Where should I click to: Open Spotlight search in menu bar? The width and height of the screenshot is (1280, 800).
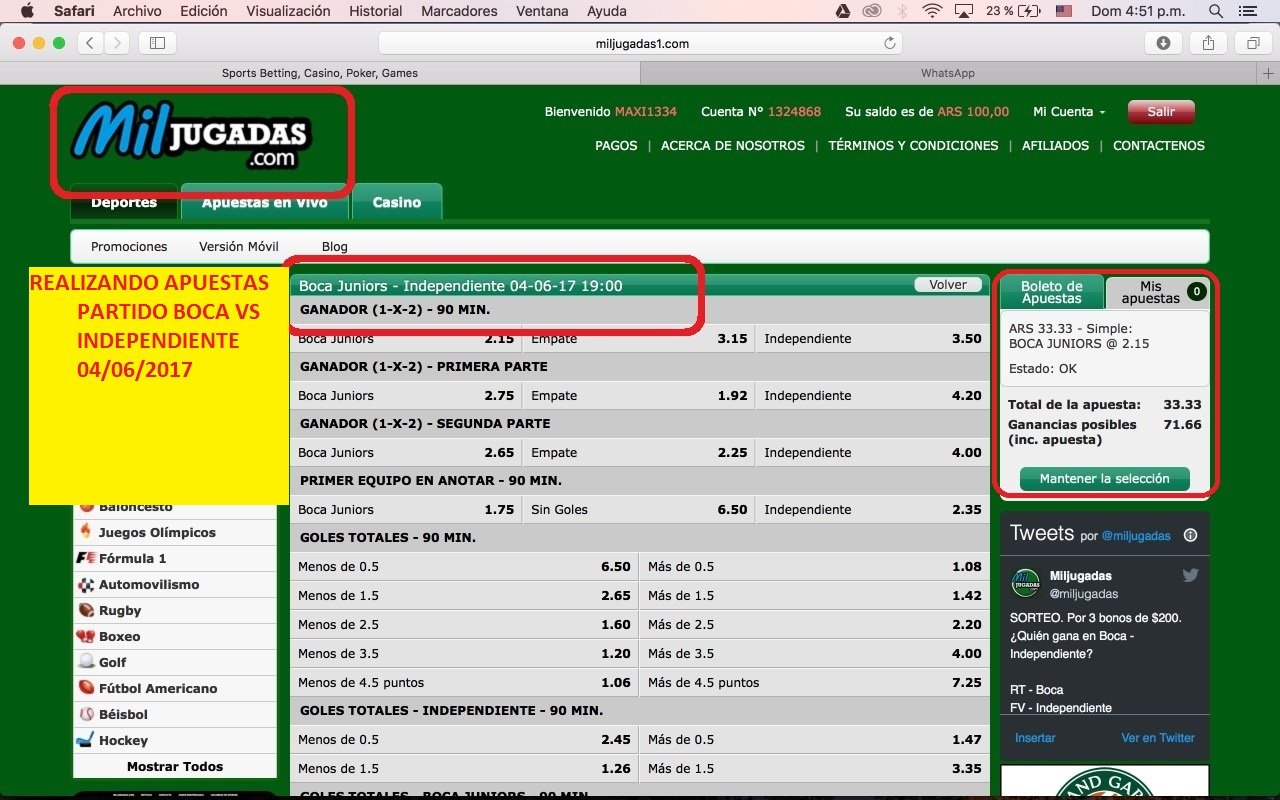[x=1215, y=11]
